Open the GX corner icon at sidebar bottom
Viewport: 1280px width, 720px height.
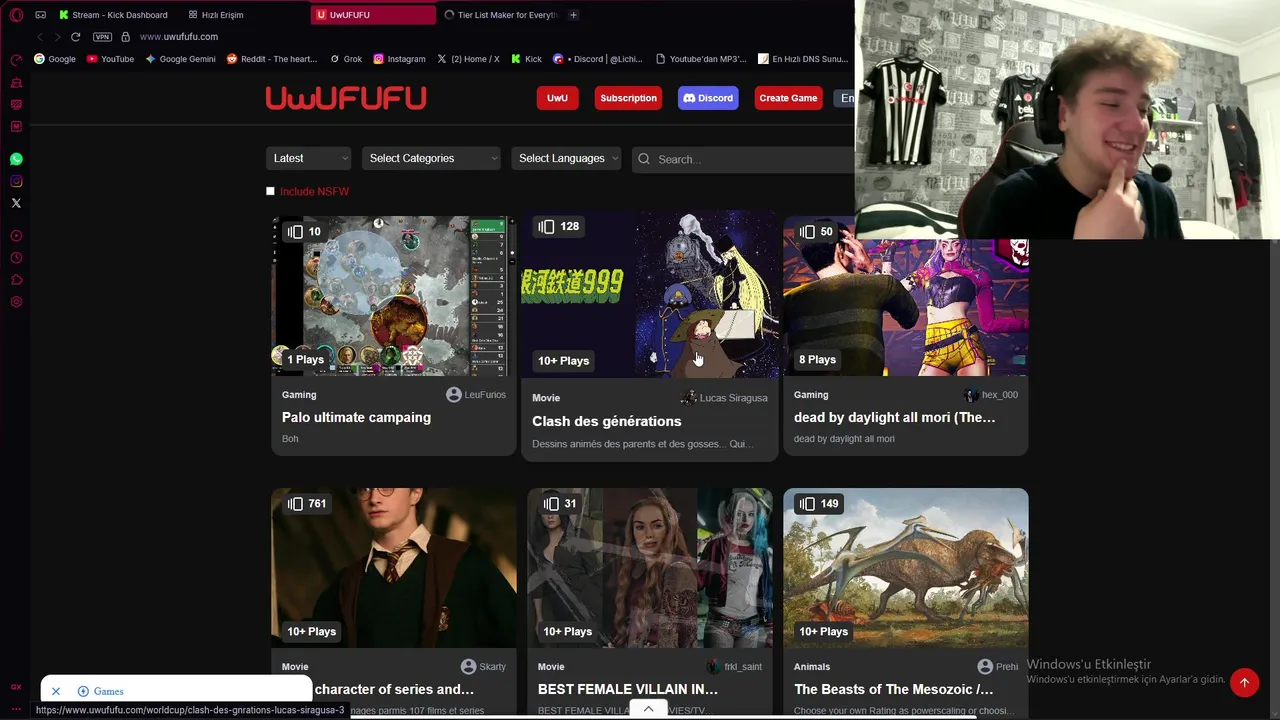[16, 687]
